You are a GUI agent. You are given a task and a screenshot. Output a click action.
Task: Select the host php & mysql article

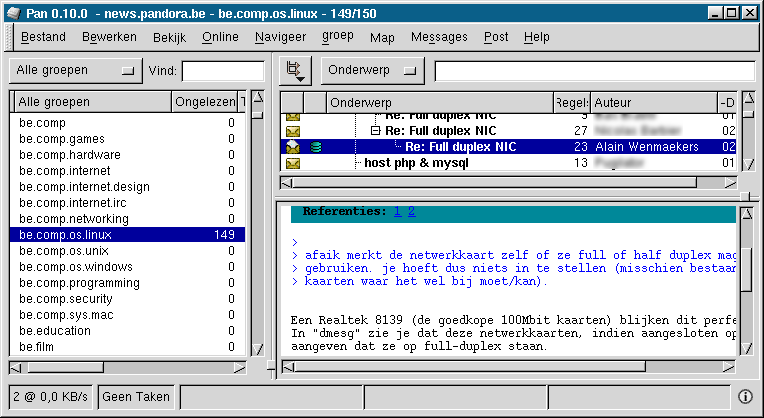point(509,163)
